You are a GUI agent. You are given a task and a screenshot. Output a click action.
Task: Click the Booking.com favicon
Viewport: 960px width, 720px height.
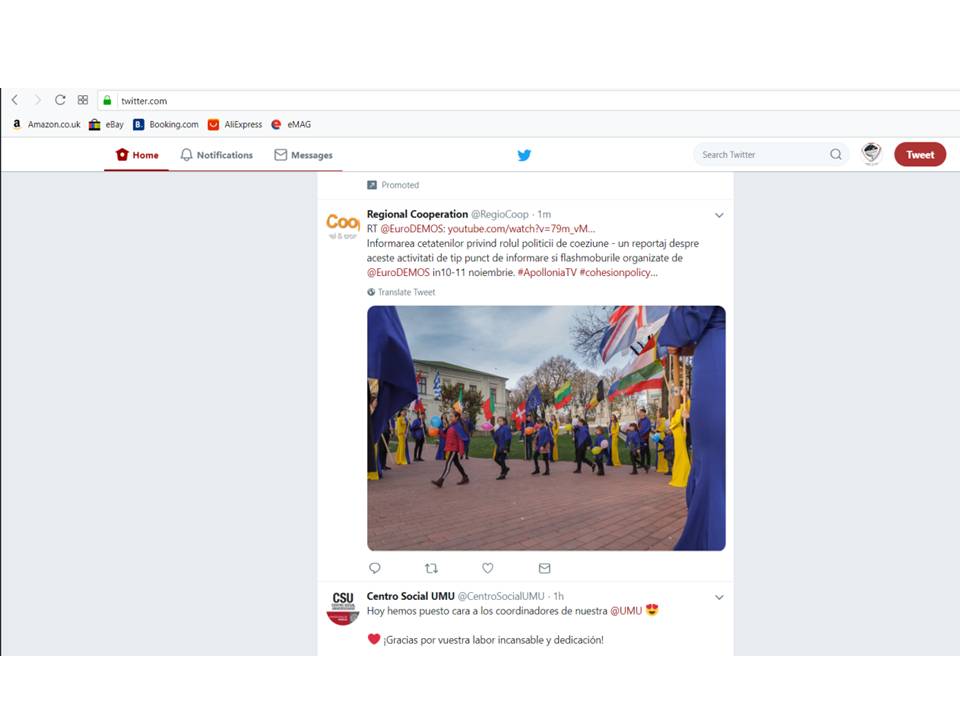138,124
